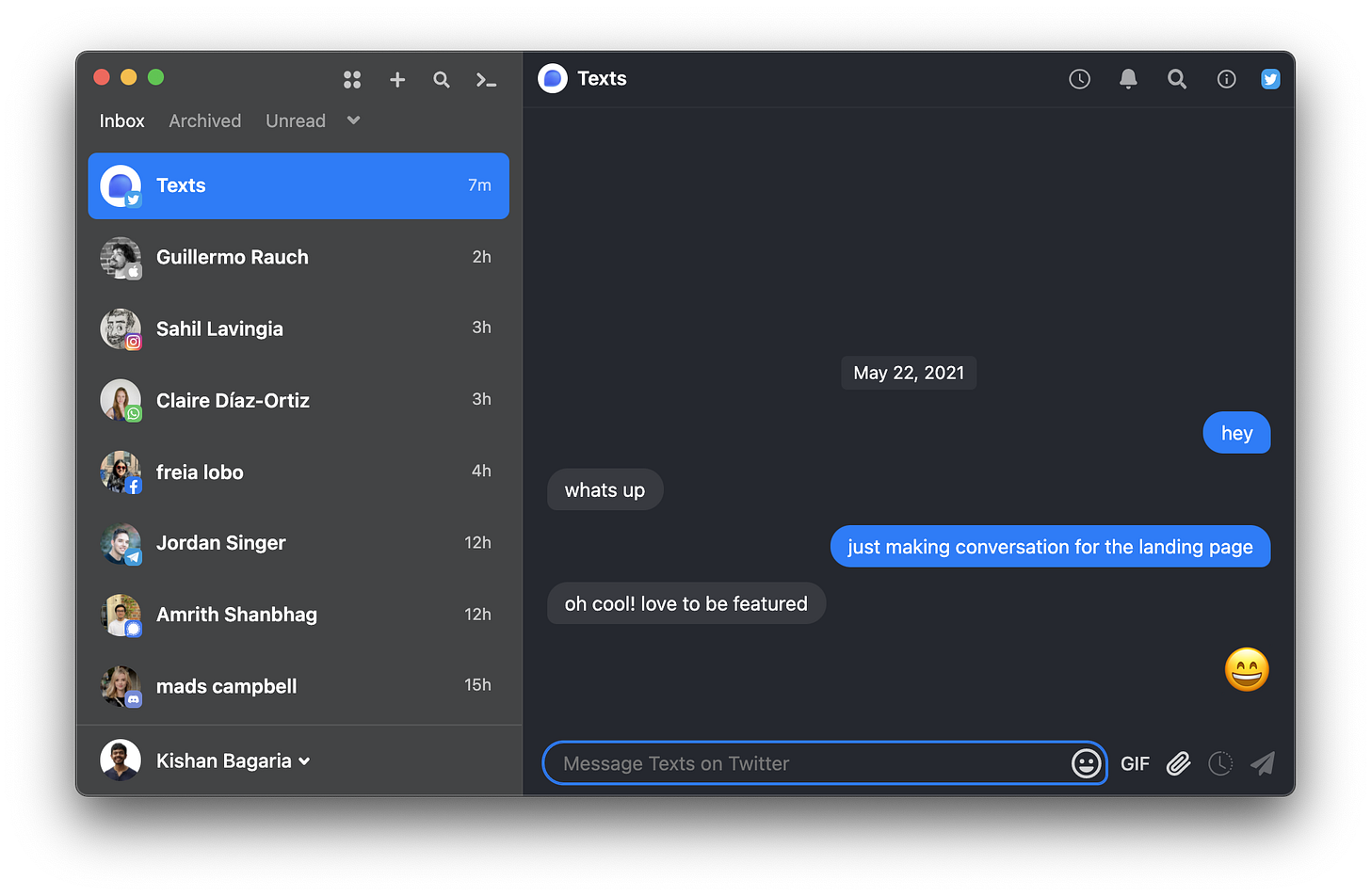Attach a file with the paperclip icon

pyautogui.click(x=1178, y=763)
